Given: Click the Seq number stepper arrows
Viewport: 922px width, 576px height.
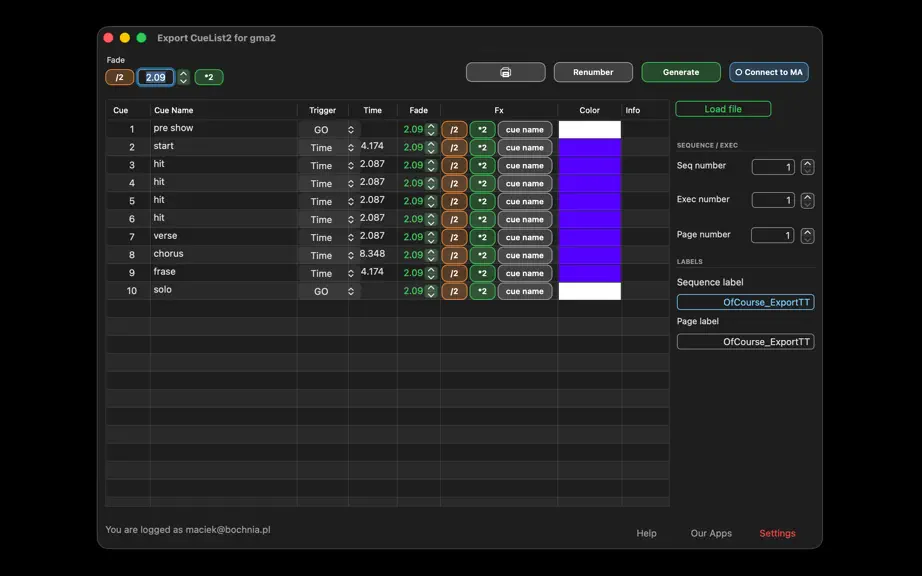Looking at the screenshot, I should [x=807, y=167].
